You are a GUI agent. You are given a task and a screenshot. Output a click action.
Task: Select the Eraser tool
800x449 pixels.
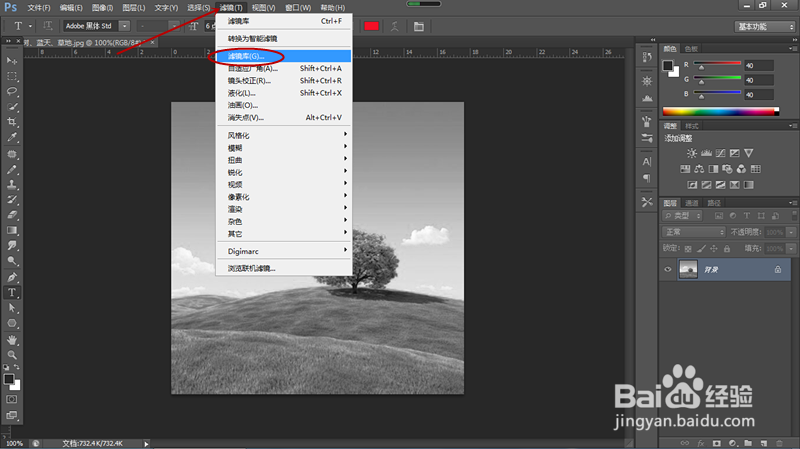coord(12,215)
